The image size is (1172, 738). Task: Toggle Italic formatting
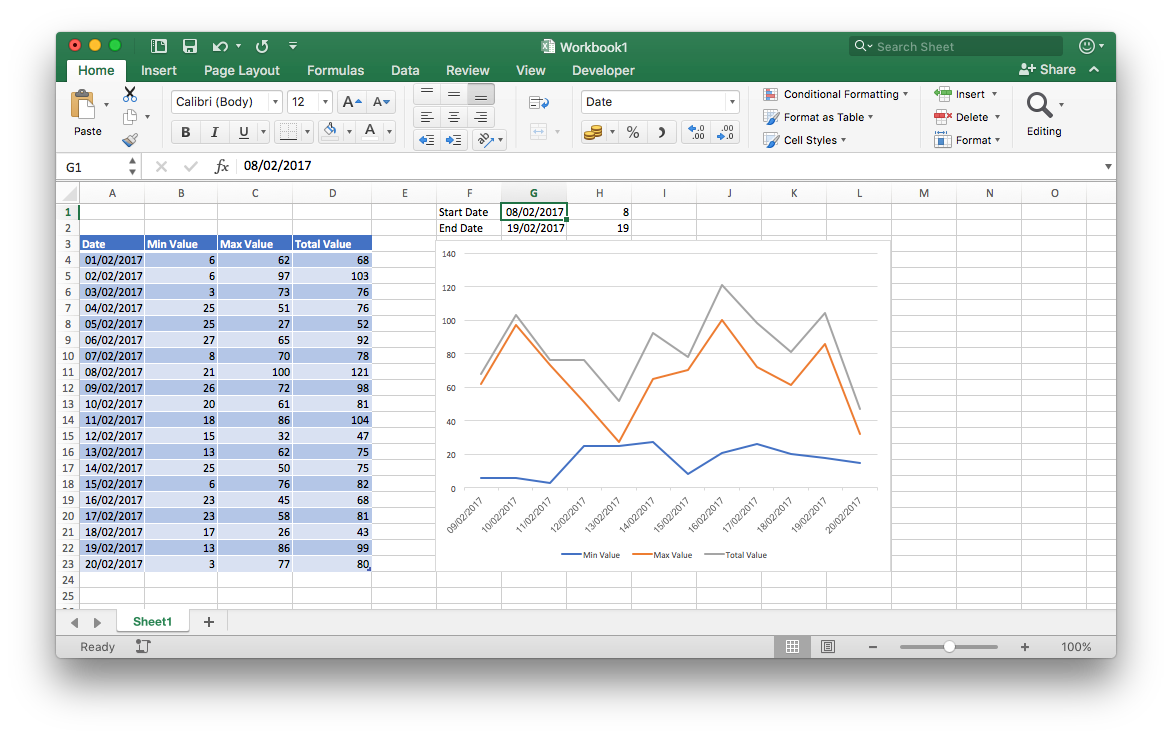tap(215, 132)
